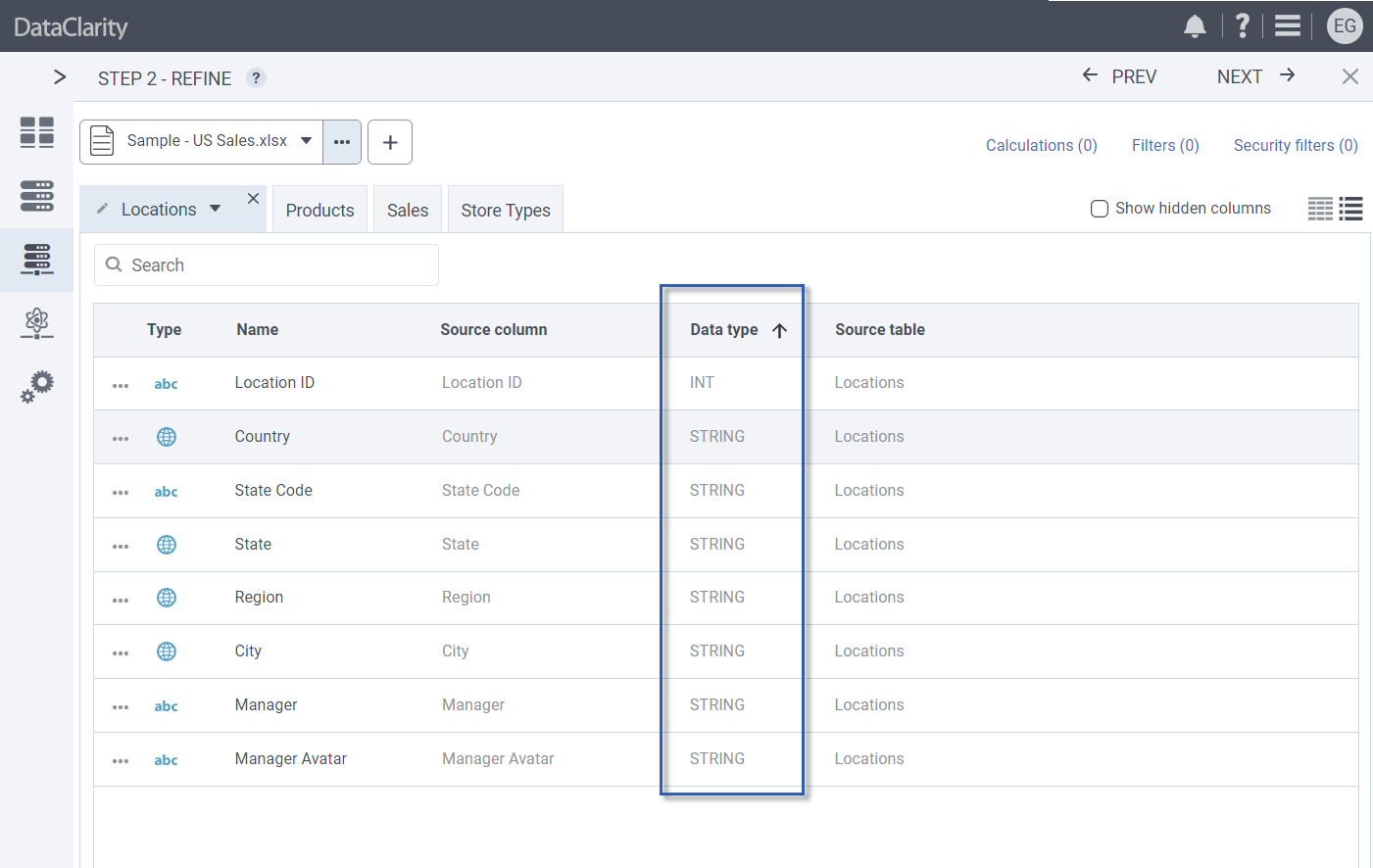Change the globe type icon for Region
This screenshot has width=1373, height=868.
[167, 598]
